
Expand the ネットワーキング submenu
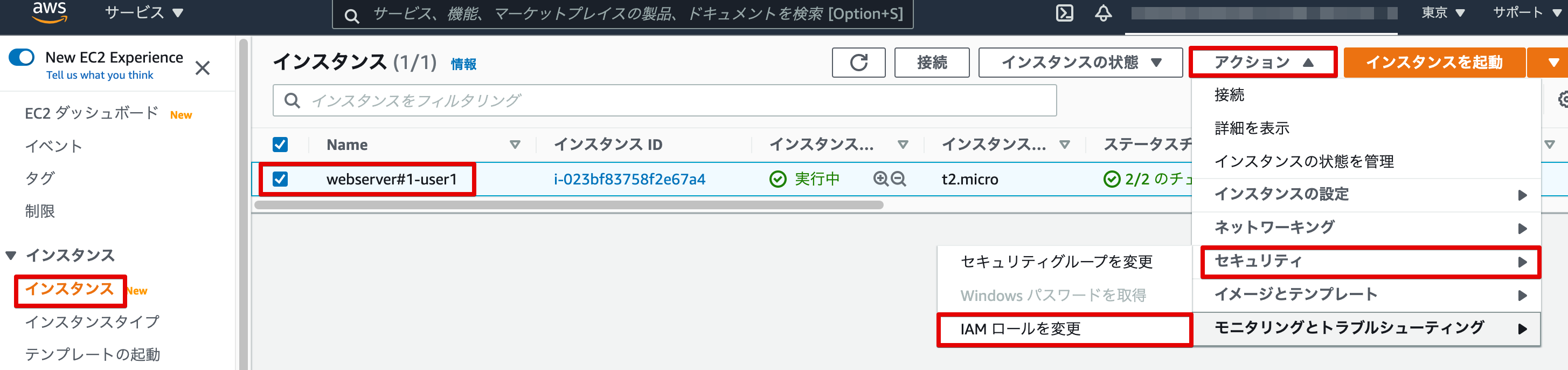point(1366,228)
